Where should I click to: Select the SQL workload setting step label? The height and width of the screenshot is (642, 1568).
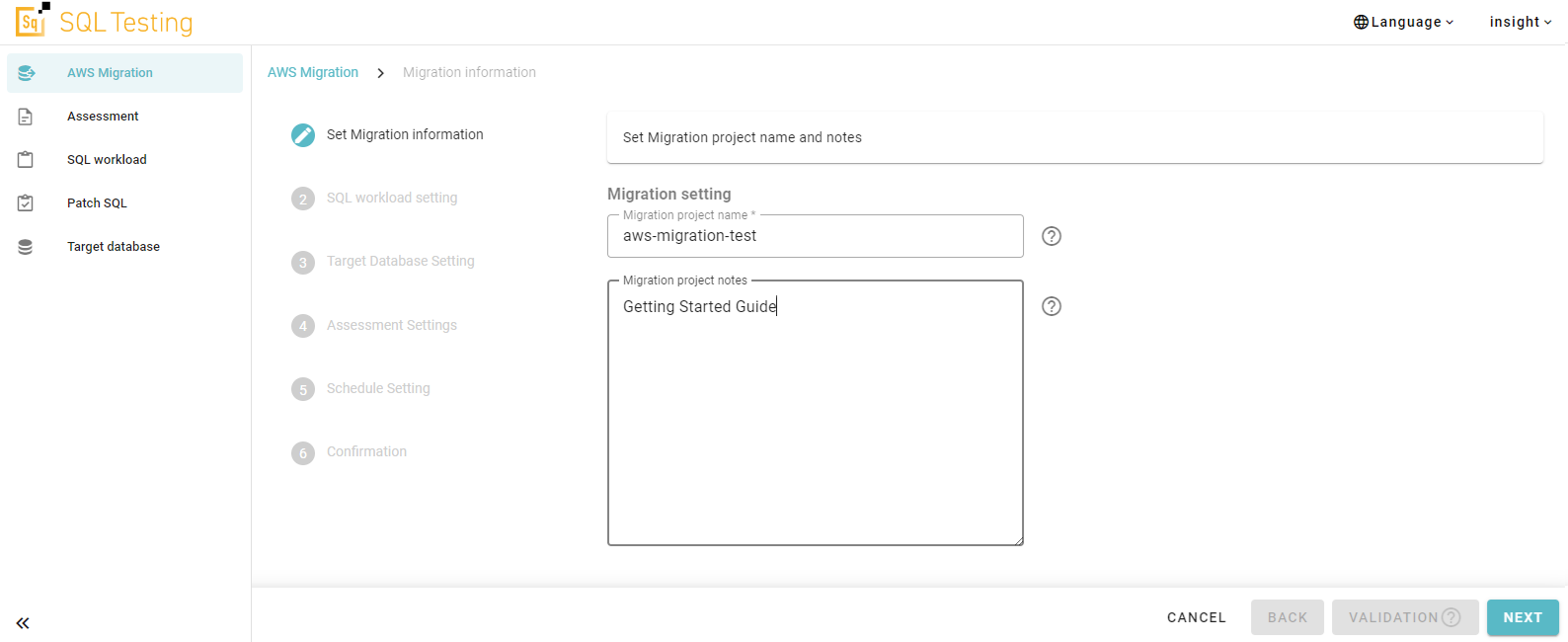point(392,198)
